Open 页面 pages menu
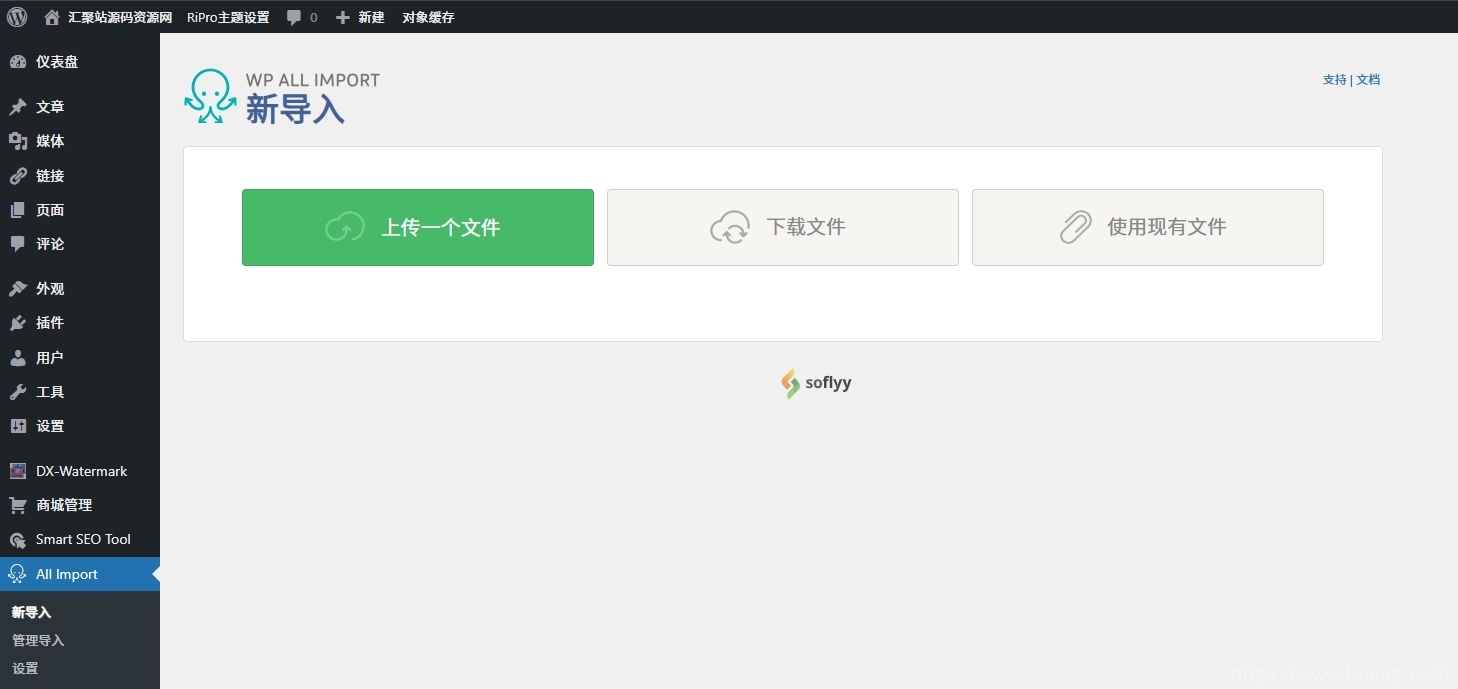 [80, 210]
